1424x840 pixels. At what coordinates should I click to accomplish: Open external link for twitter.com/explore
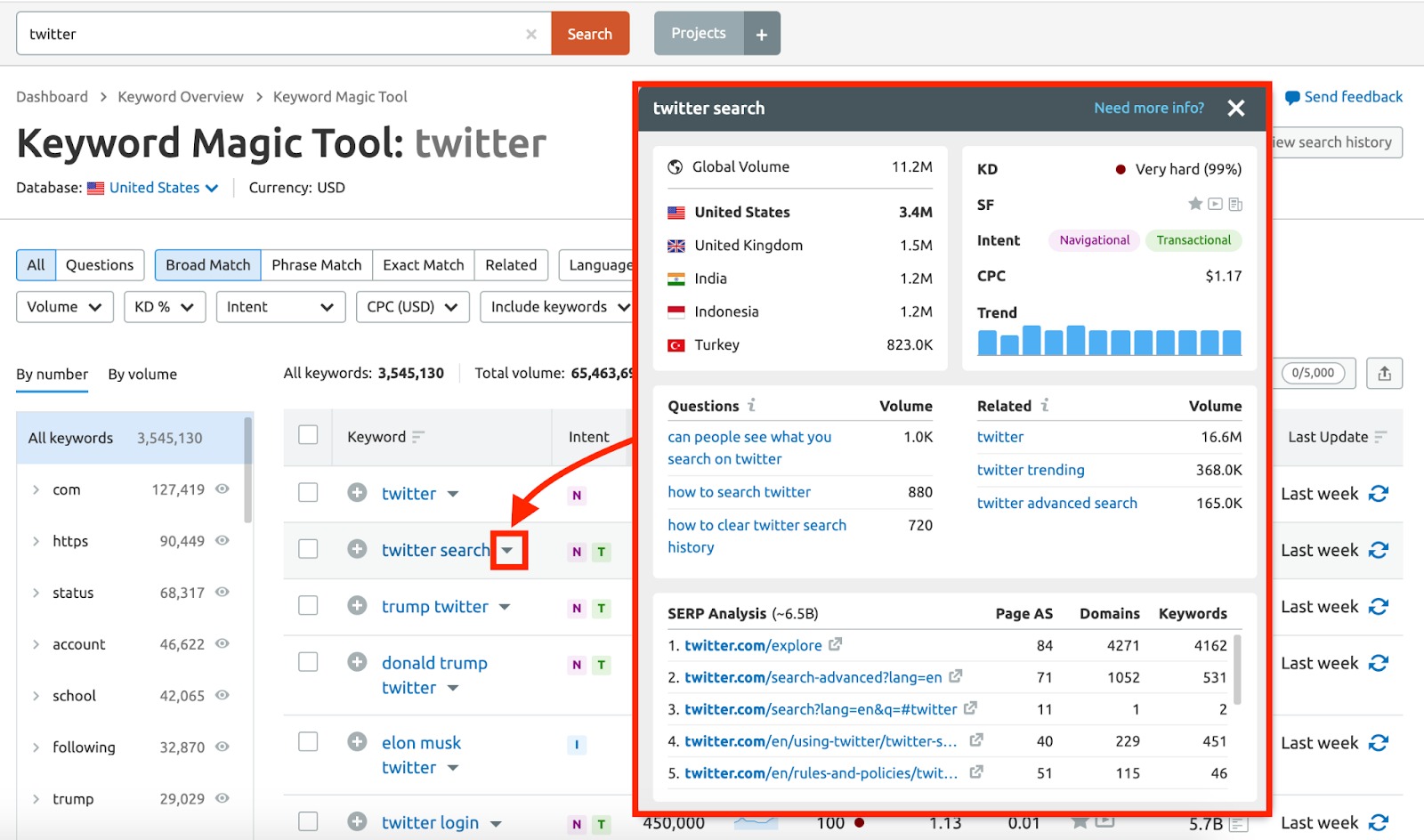click(x=835, y=644)
